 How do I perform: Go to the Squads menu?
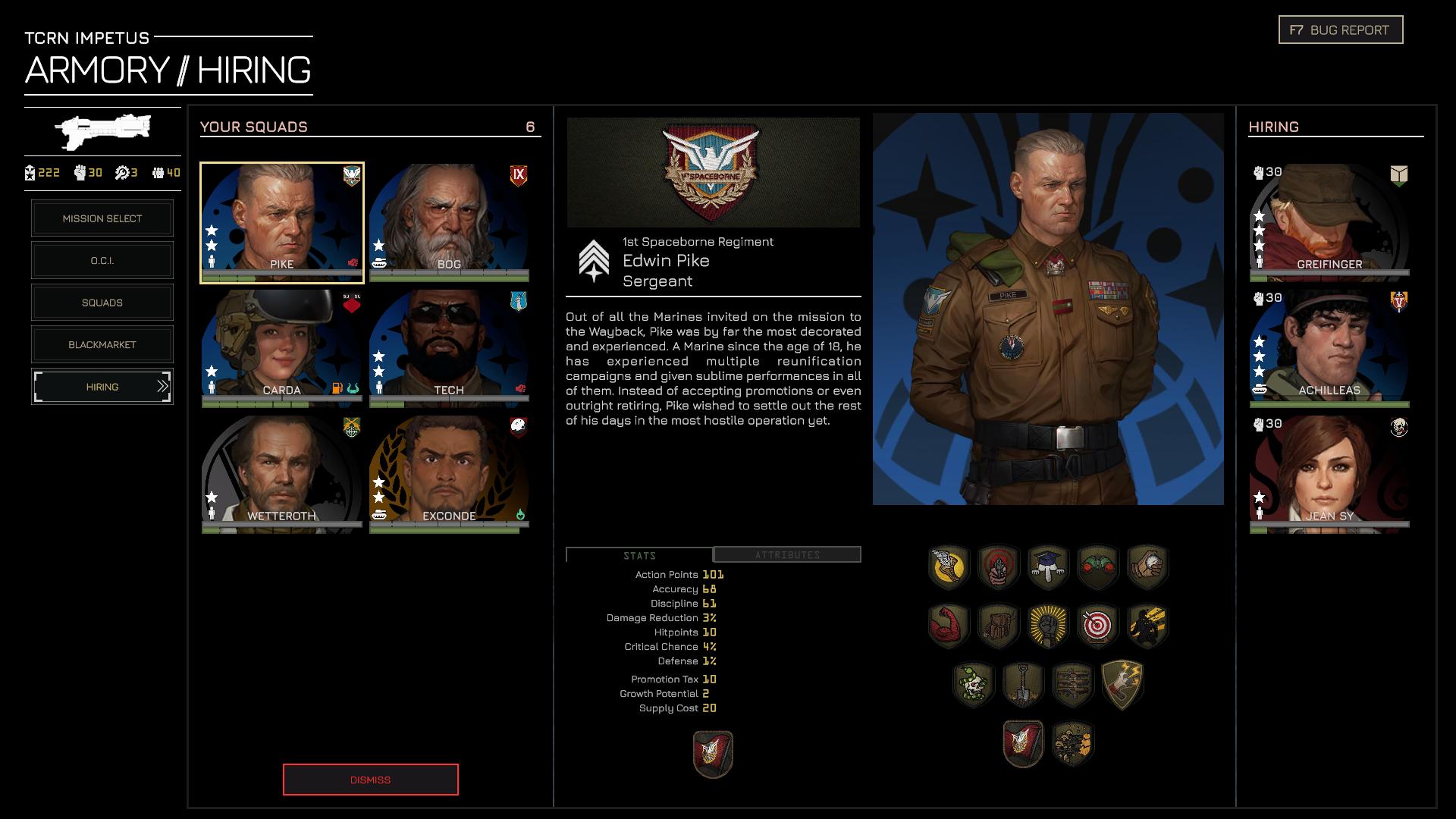point(102,303)
